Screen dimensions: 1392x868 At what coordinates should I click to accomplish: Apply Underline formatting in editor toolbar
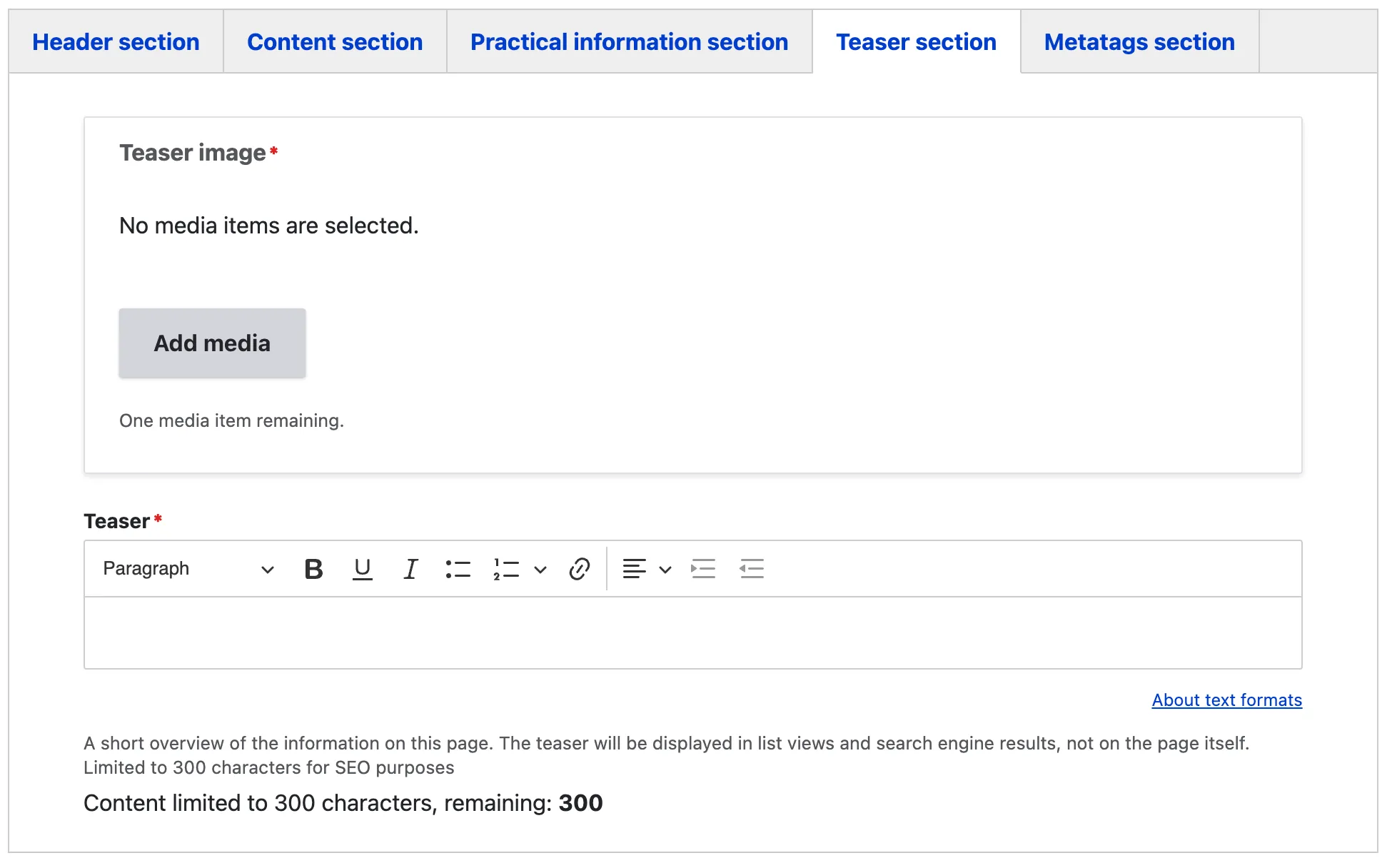(363, 569)
